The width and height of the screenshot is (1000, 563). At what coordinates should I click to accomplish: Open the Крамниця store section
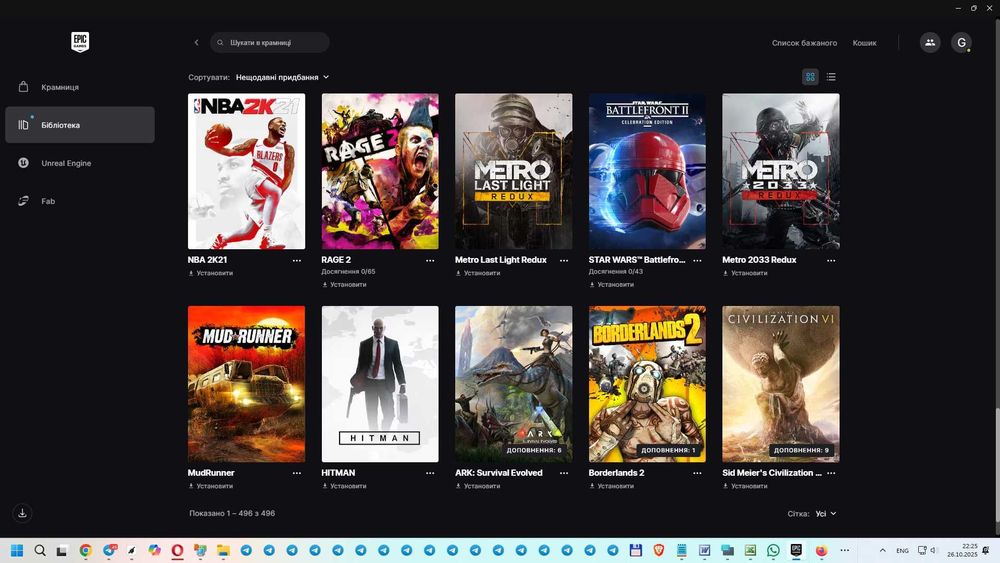pos(80,87)
